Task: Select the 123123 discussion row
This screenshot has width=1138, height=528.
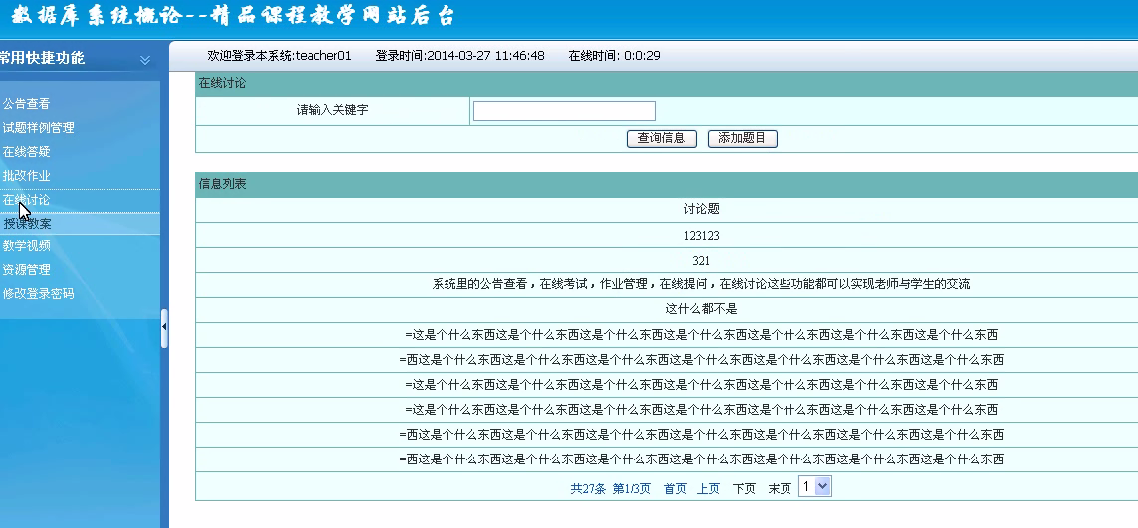Action: click(701, 236)
